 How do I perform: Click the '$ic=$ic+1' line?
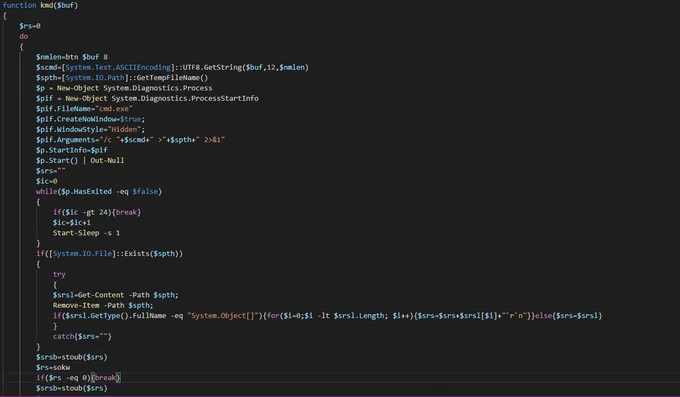pos(72,223)
